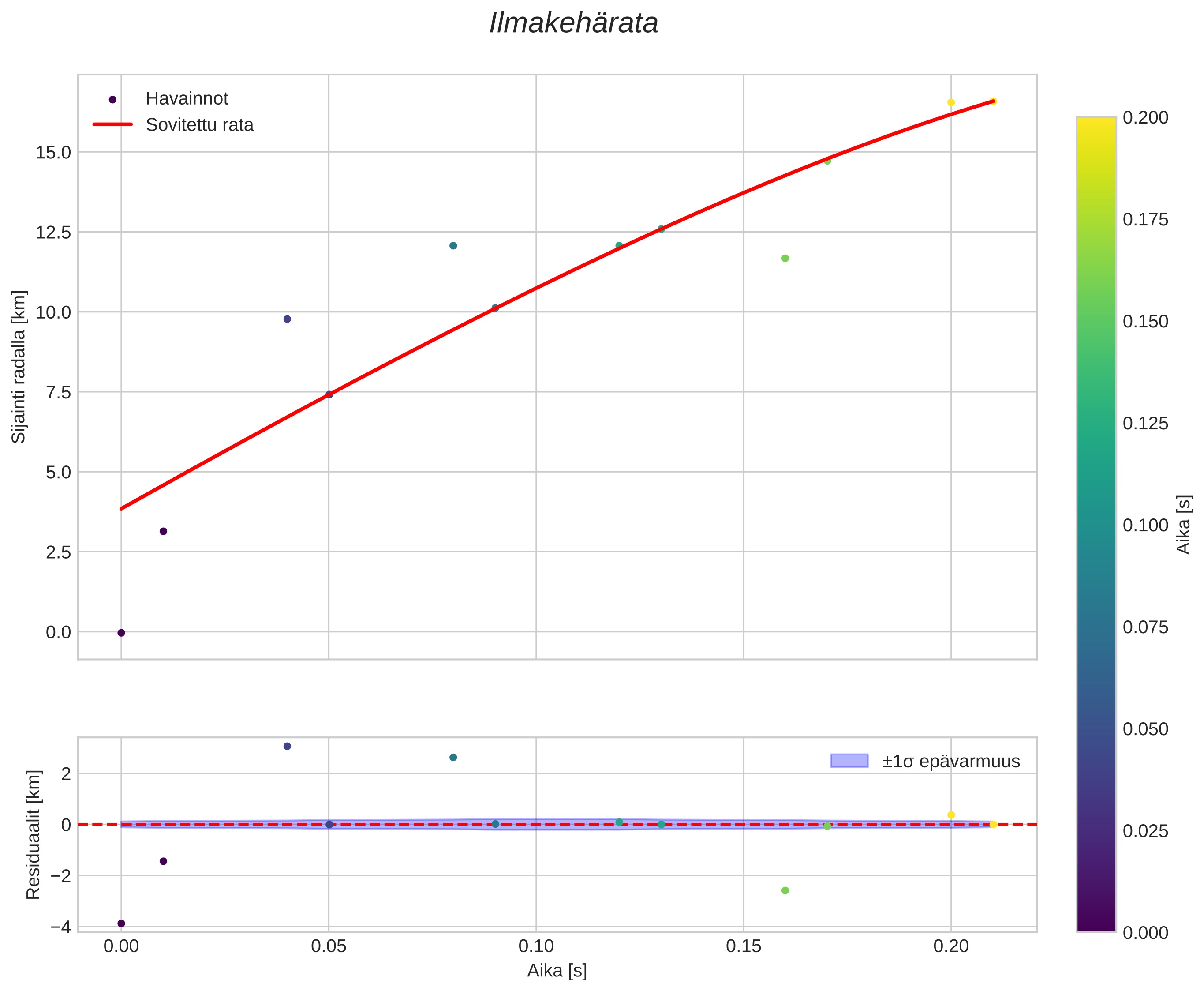
Task: Click the Residuaalit [km] axis label
Action: [34, 835]
